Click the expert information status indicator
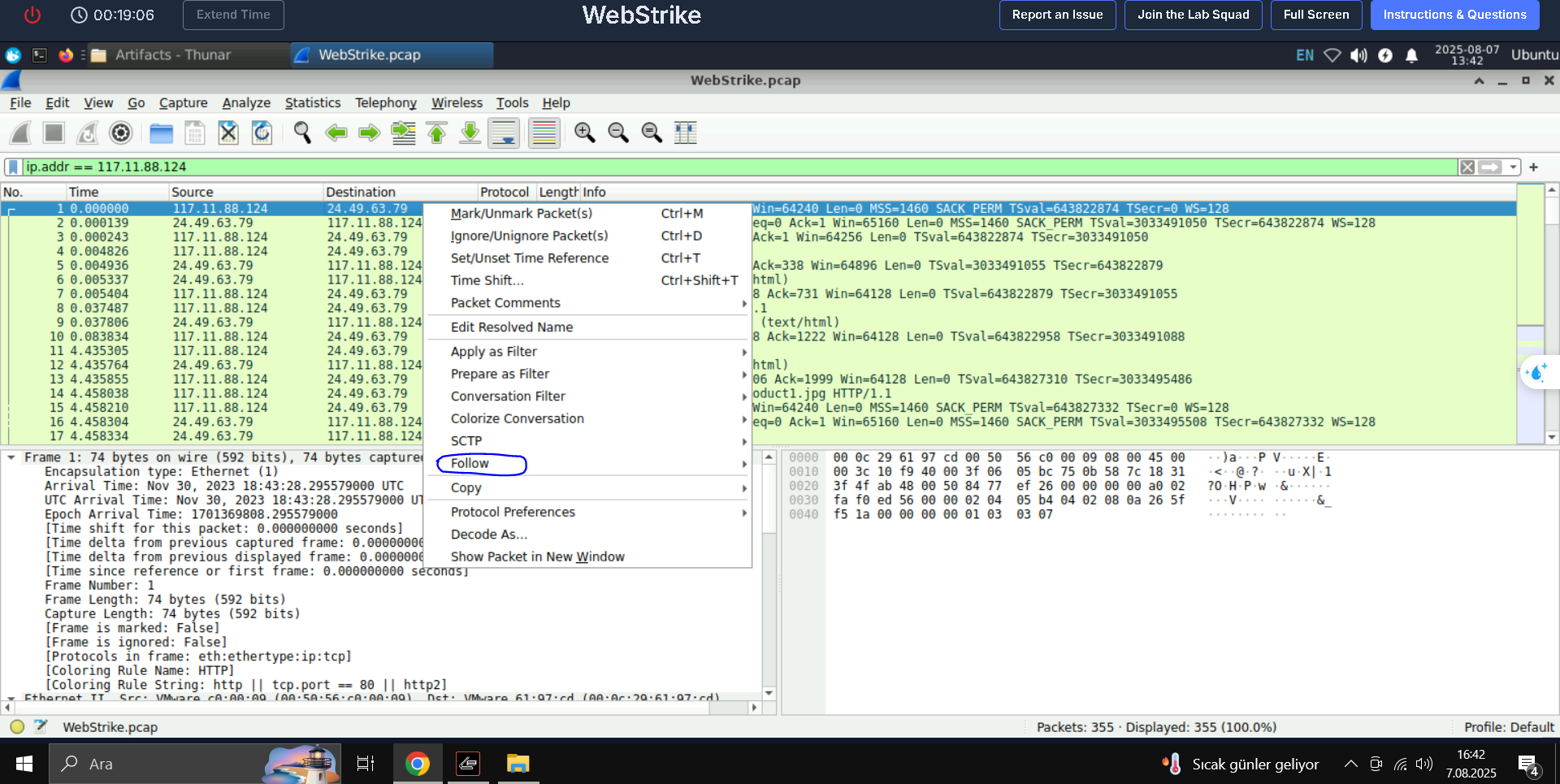This screenshot has height=784, width=1560. coord(17,726)
